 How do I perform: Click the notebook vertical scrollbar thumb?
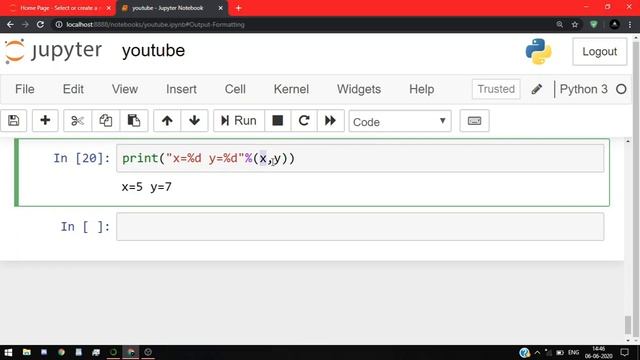pos(628,325)
